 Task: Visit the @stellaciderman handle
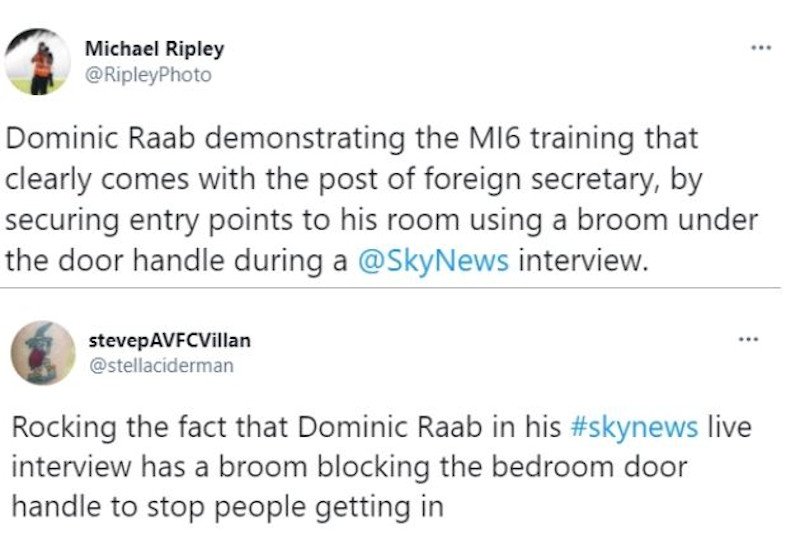pos(163,365)
